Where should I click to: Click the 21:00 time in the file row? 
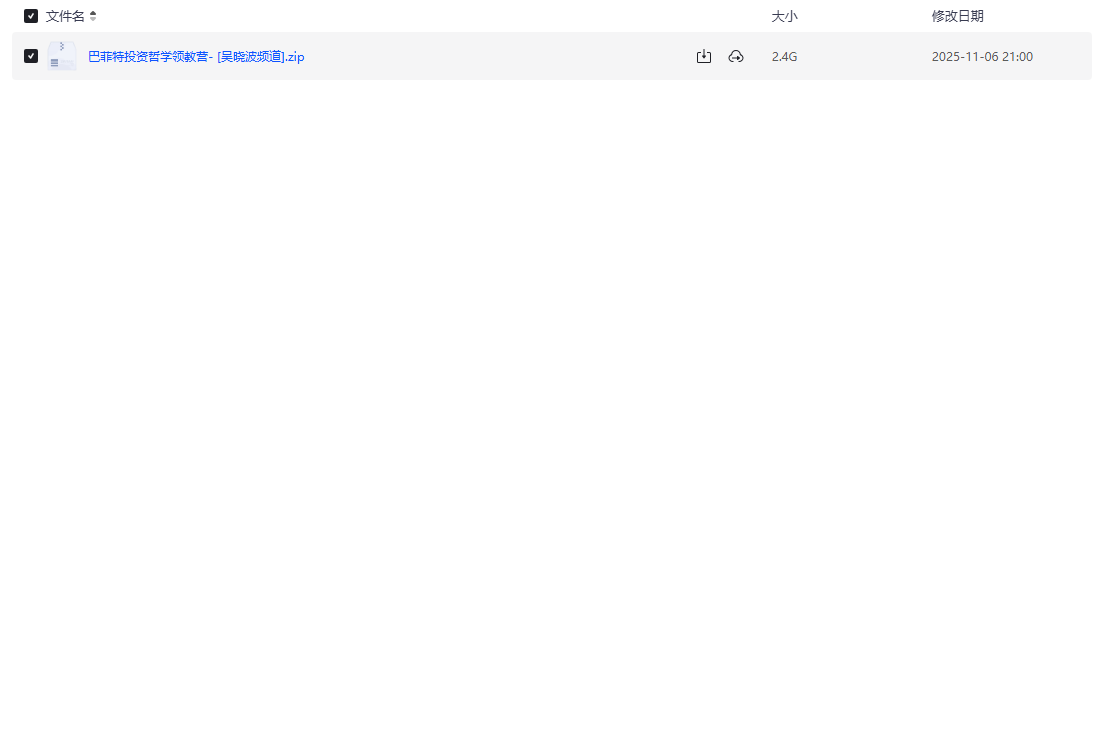1018,57
